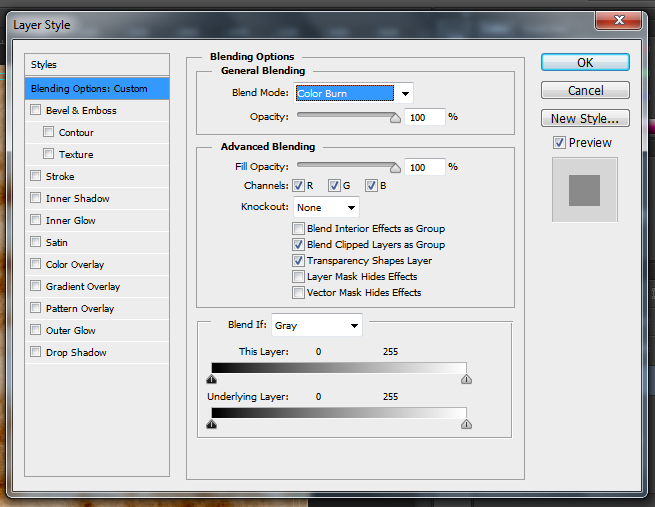This screenshot has height=507, width=655.
Task: Select Blending Options: Custom in Styles list
Action: 97,89
